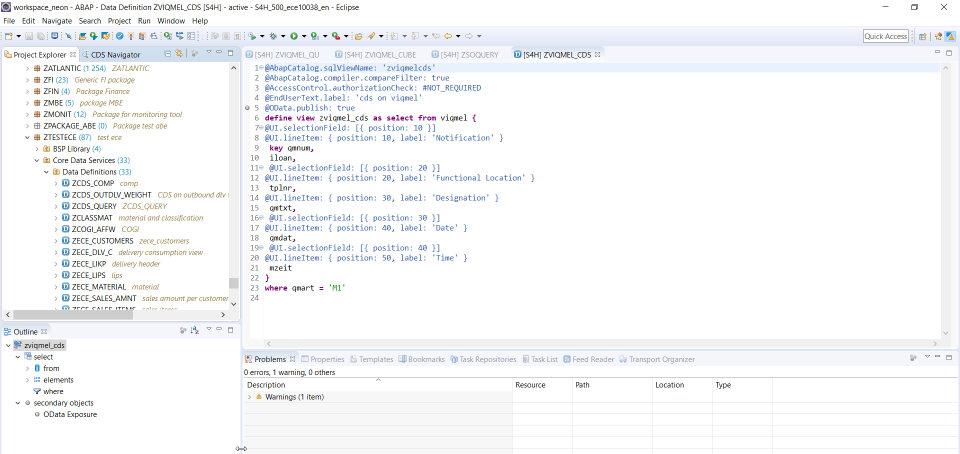Screen dimensions: 960x454
Task: Open the Task Repositories tab
Action: [484, 359]
